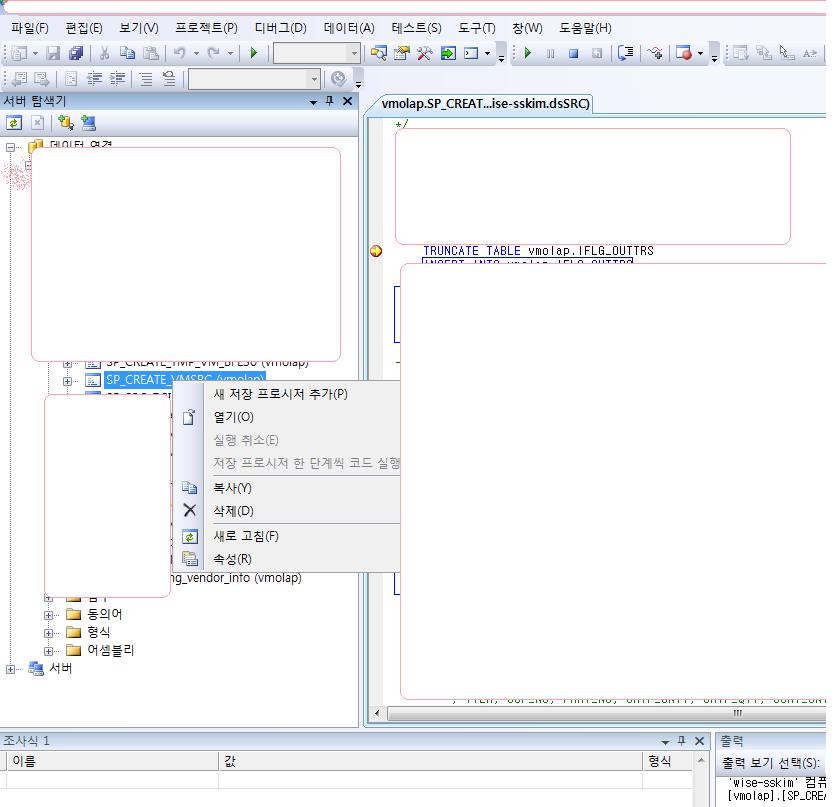Close the 서버 탐색기 panel

tap(348, 101)
